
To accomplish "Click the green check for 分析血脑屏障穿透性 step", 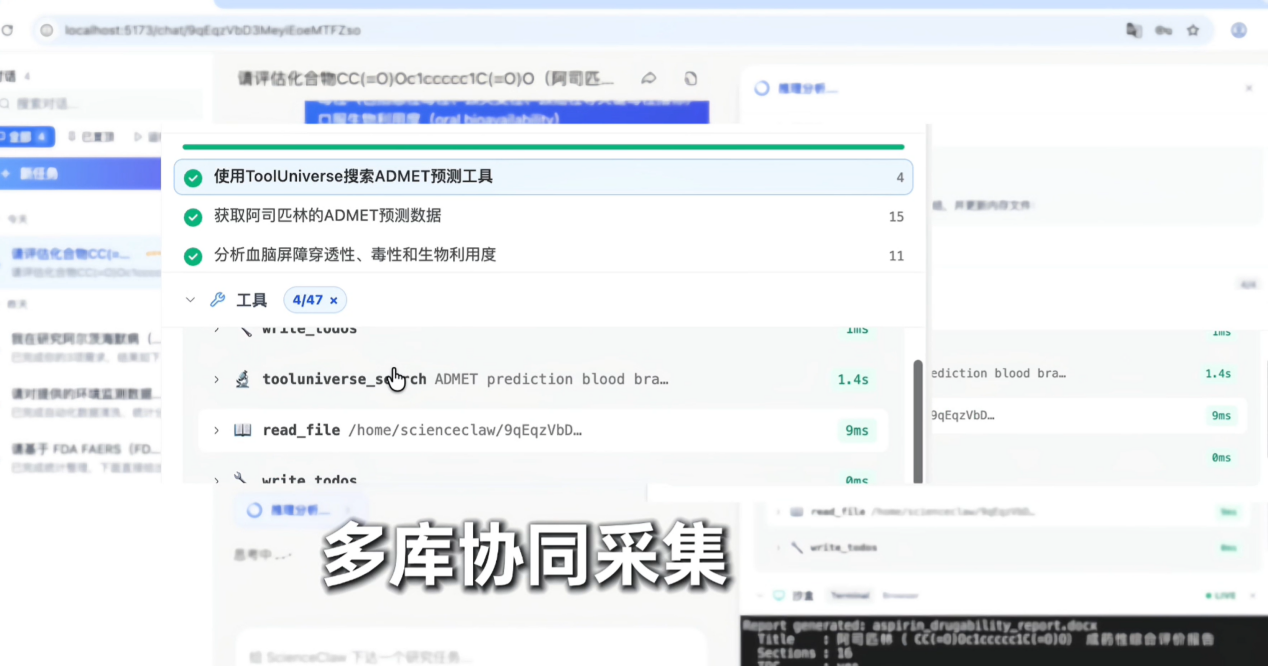I will click(x=193, y=255).
